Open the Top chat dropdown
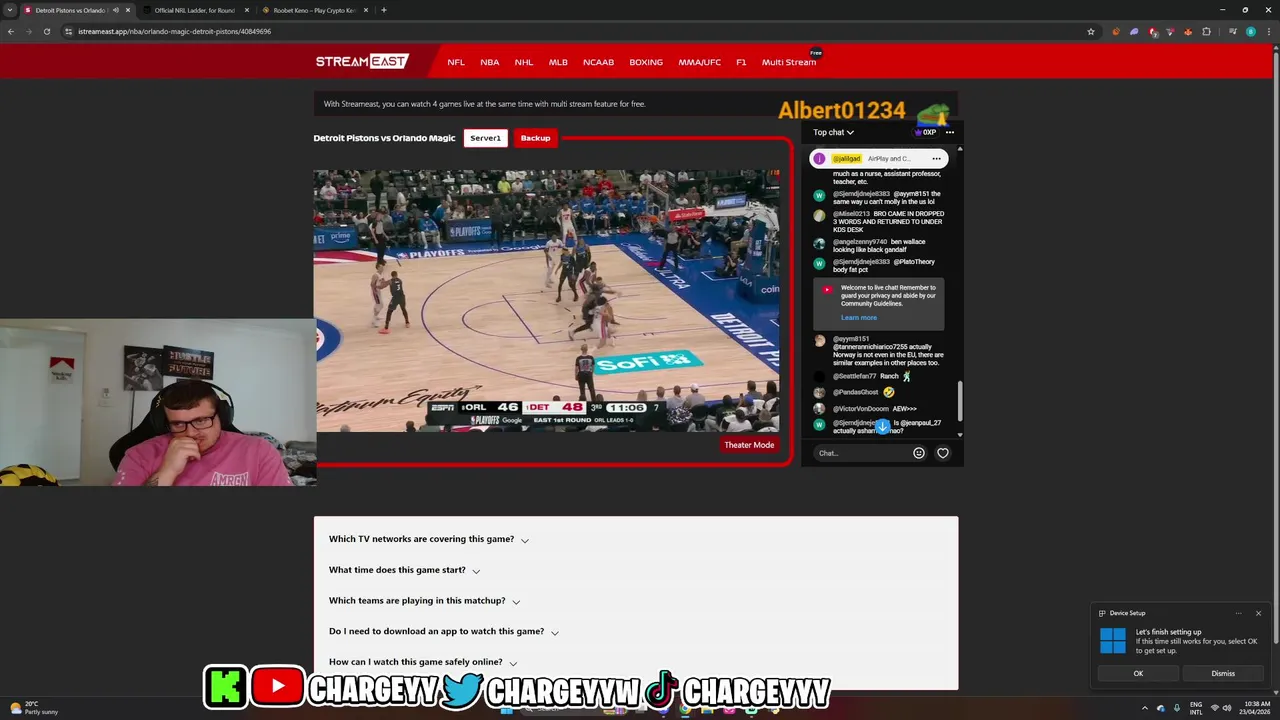Viewport: 1280px width, 720px height. click(x=833, y=132)
